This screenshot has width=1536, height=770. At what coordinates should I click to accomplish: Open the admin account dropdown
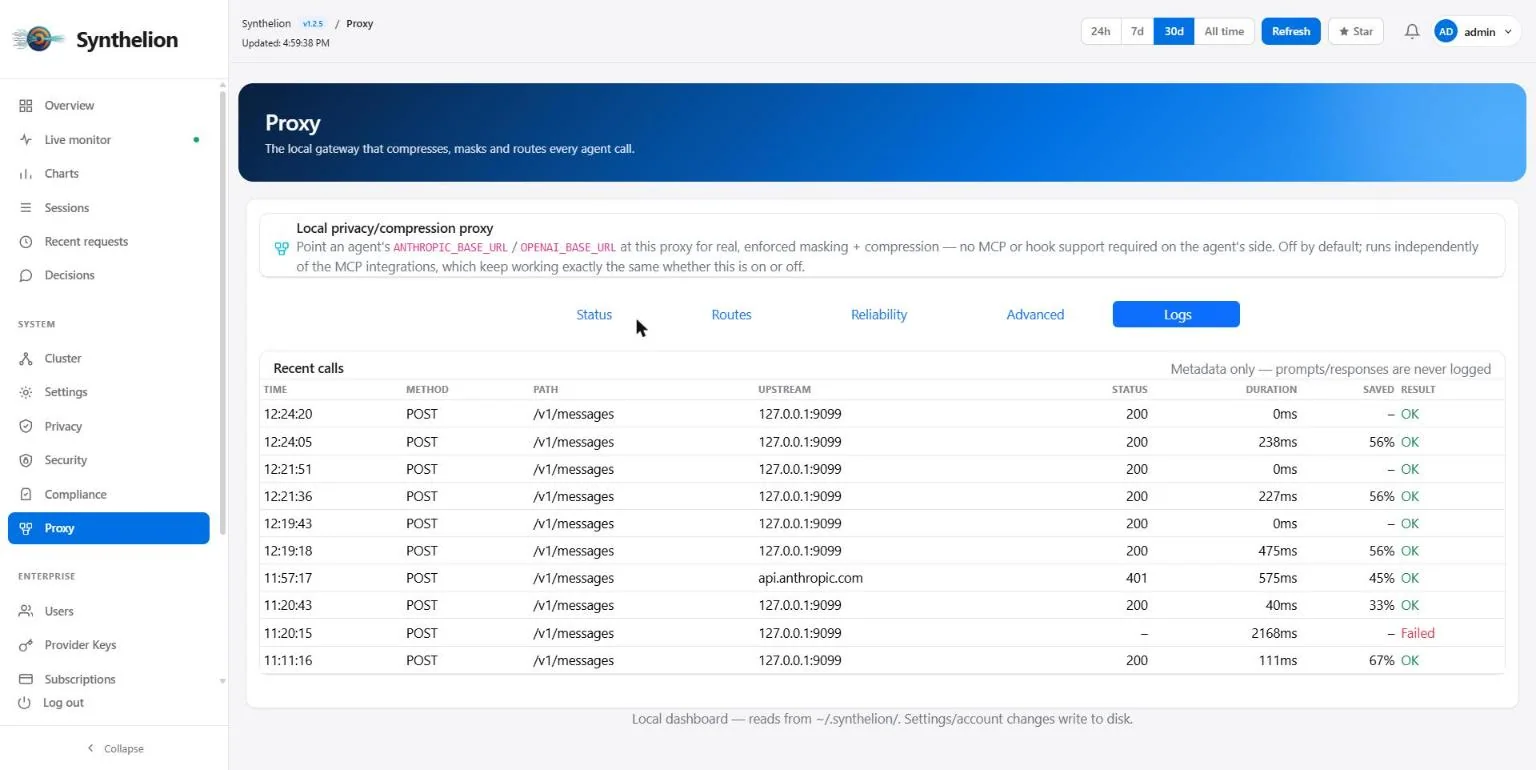(1476, 31)
